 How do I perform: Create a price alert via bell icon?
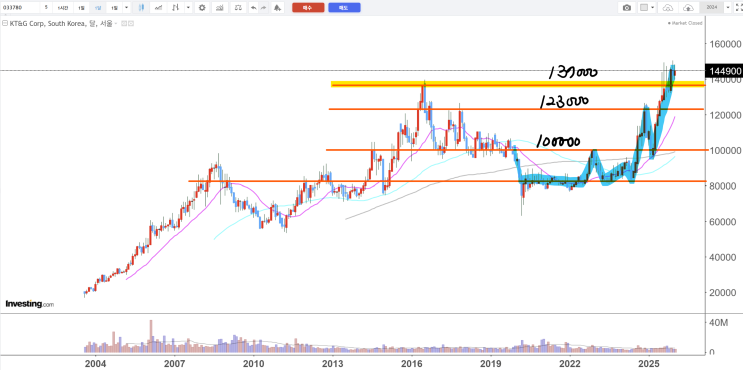point(277,8)
